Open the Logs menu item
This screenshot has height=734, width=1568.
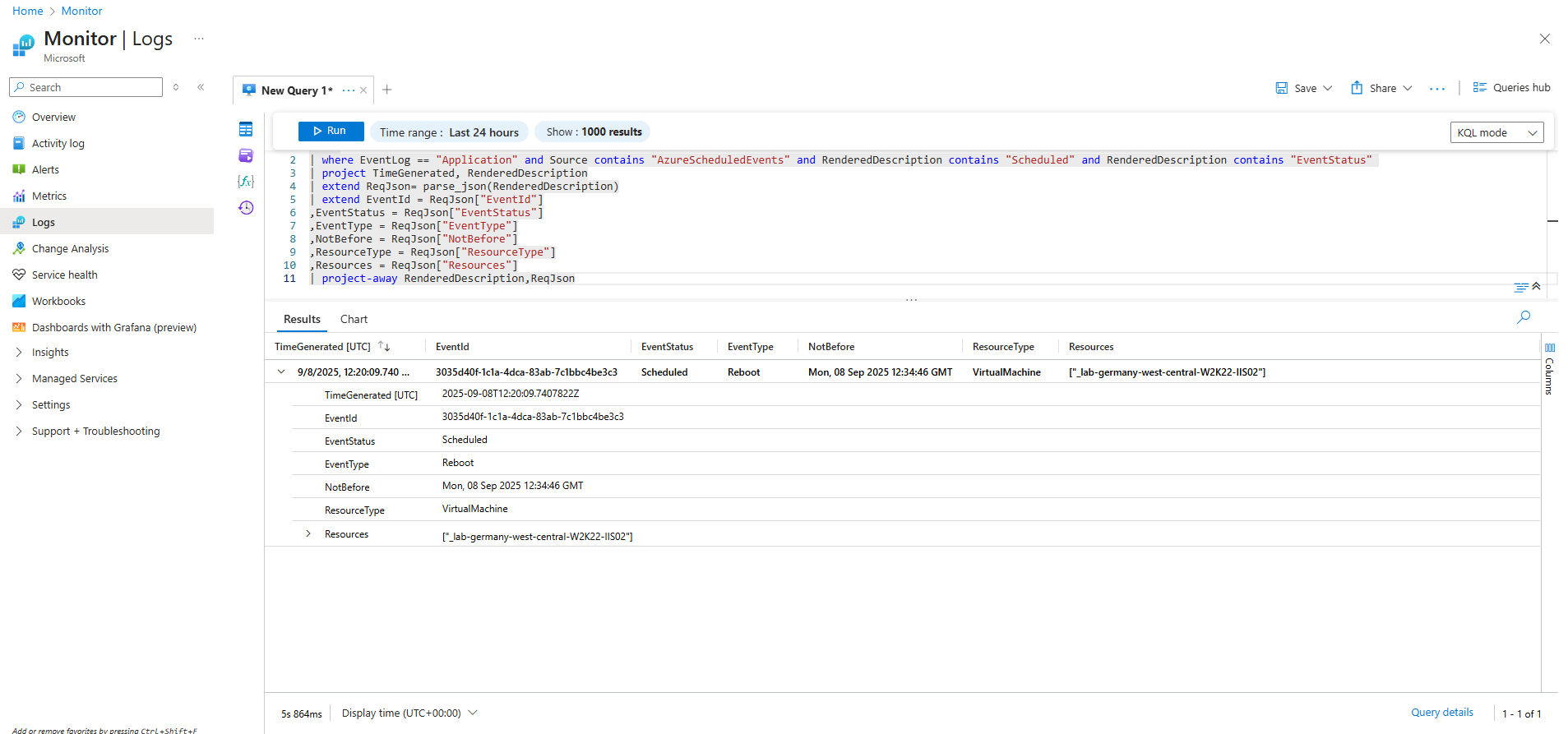click(107, 222)
